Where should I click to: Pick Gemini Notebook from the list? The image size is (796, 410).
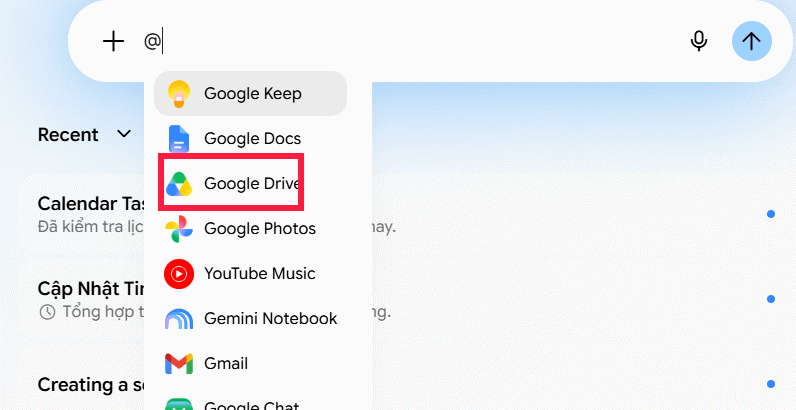pos(250,319)
